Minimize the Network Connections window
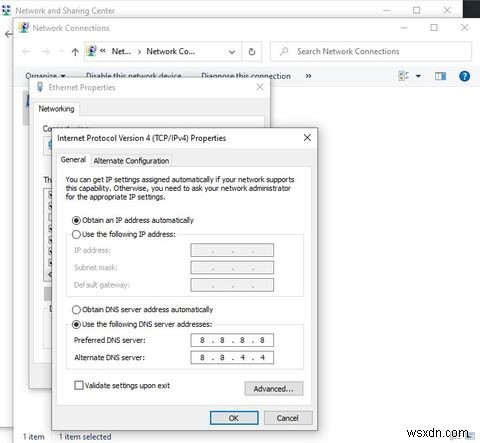Screen dimensions: 480x443 coord(404,28)
